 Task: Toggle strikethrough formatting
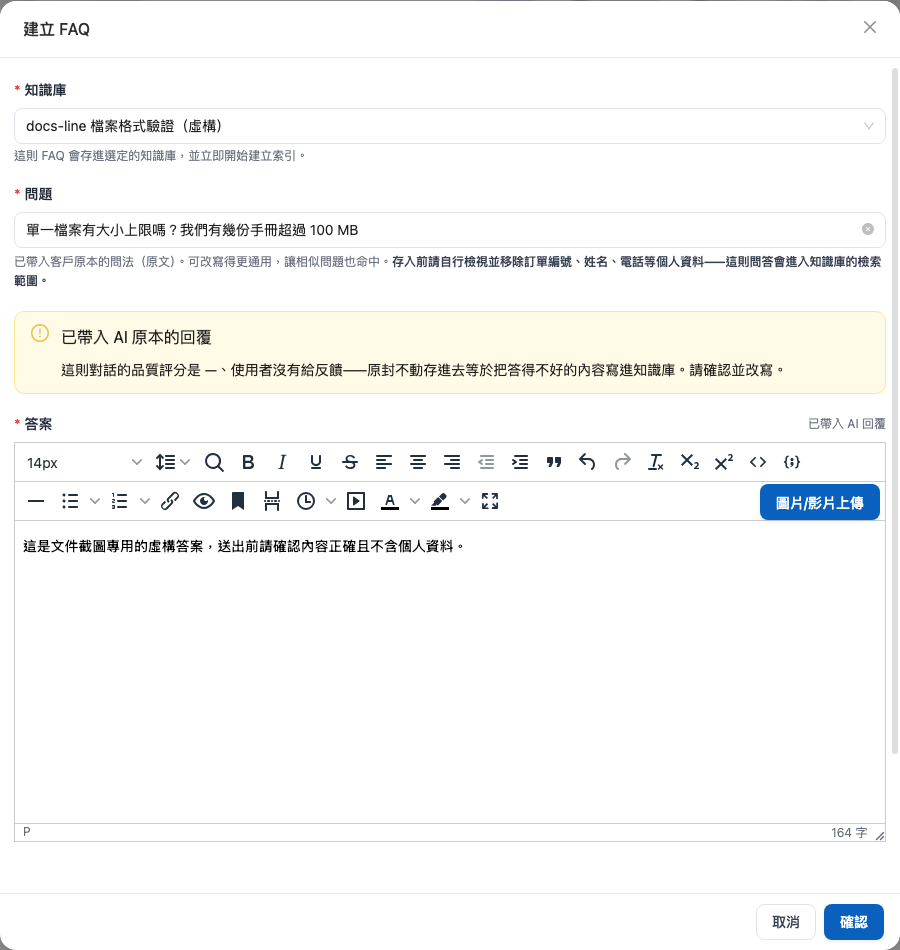tap(350, 462)
